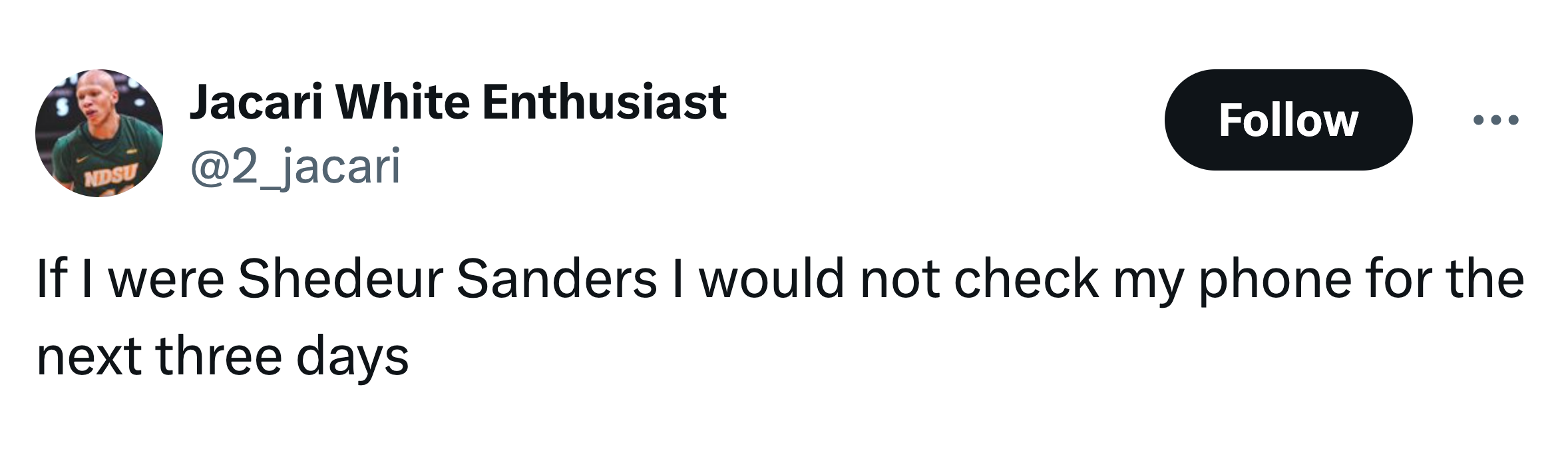Open the three-dot more options menu
The image size is (1568, 453).
(x=1495, y=121)
